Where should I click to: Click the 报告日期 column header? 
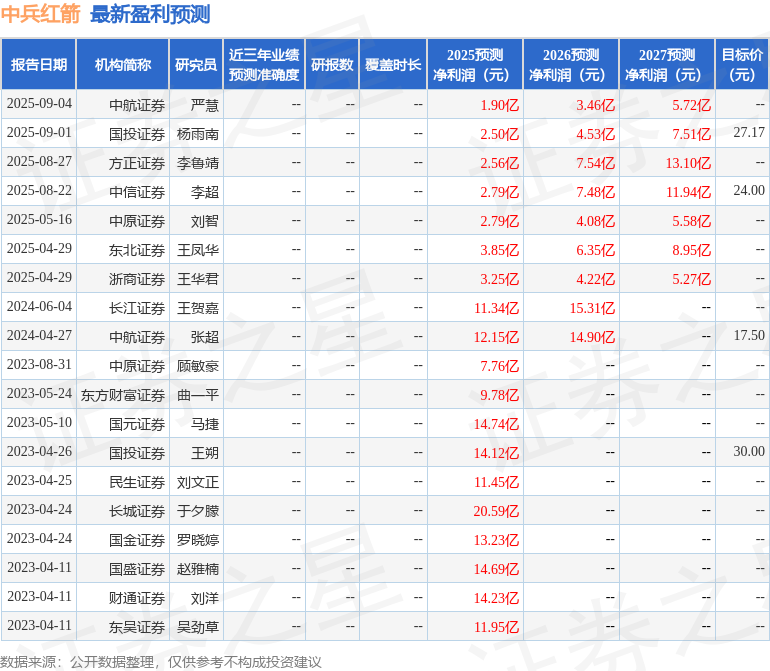(x=38, y=64)
